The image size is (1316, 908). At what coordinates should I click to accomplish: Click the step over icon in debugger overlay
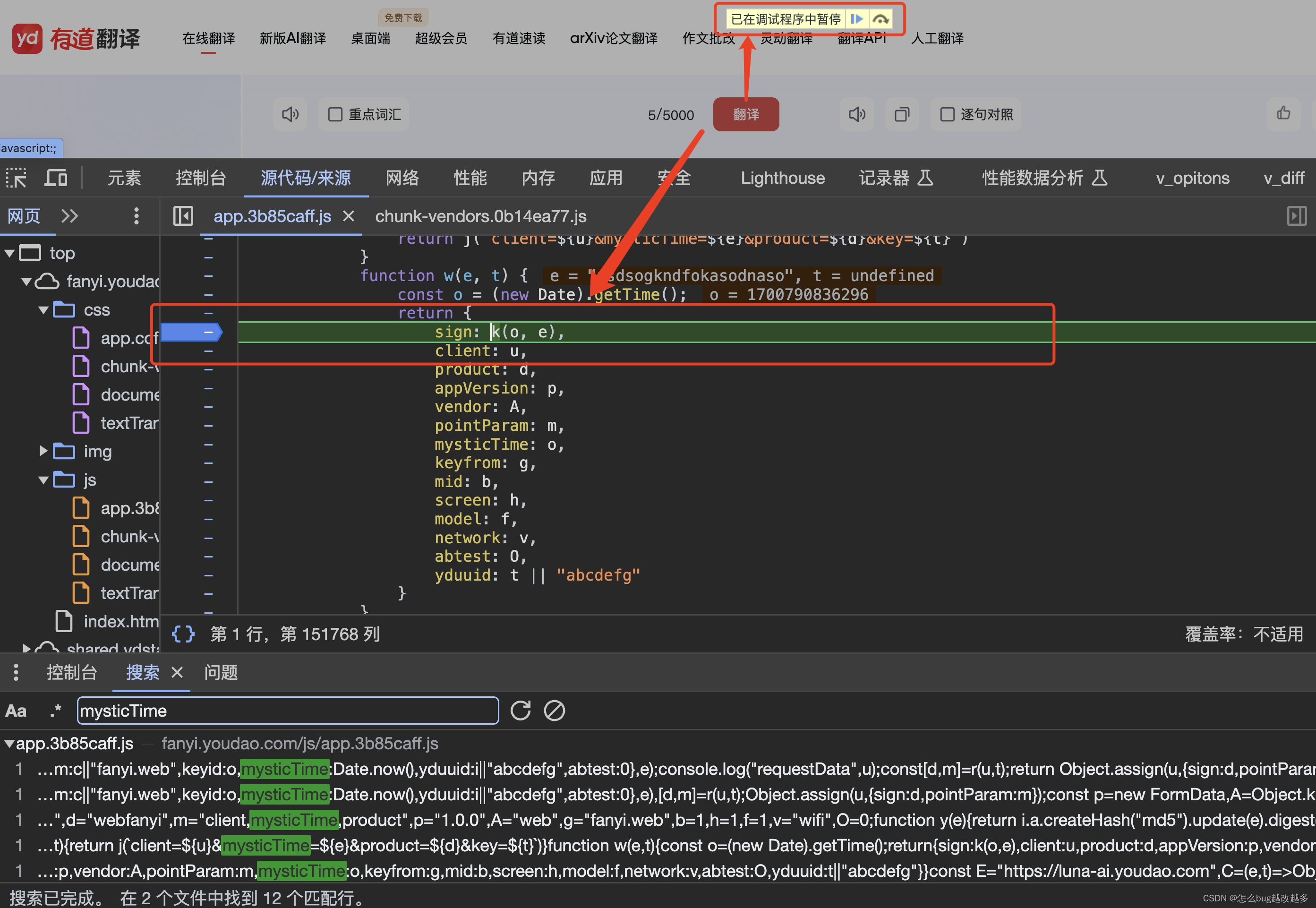[x=880, y=19]
